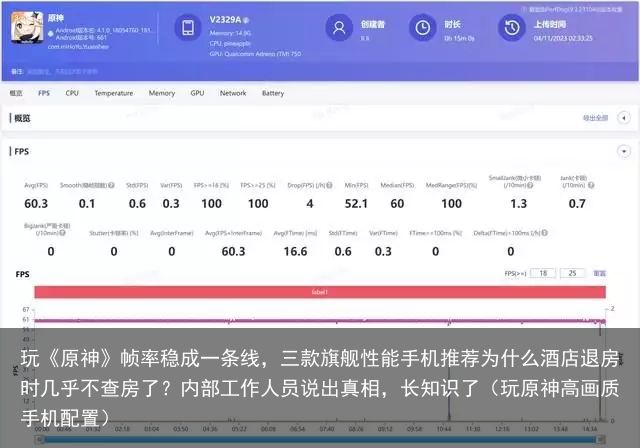This screenshot has width=640, height=448.
Task: Open help icon beside BigJank label
Action: point(62,233)
